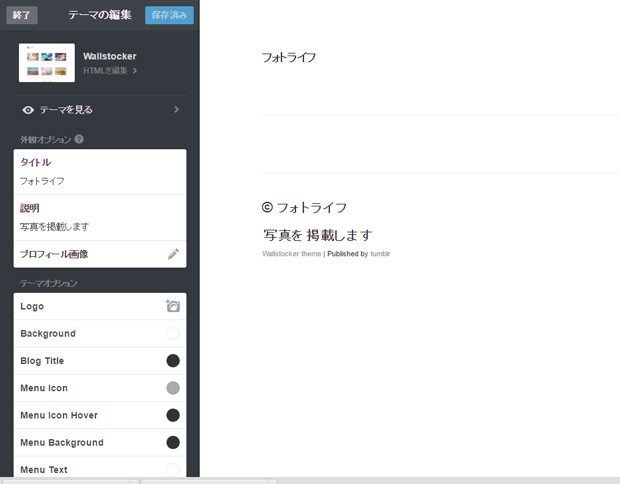Expand テーマを見る with right chevron

[176, 110]
